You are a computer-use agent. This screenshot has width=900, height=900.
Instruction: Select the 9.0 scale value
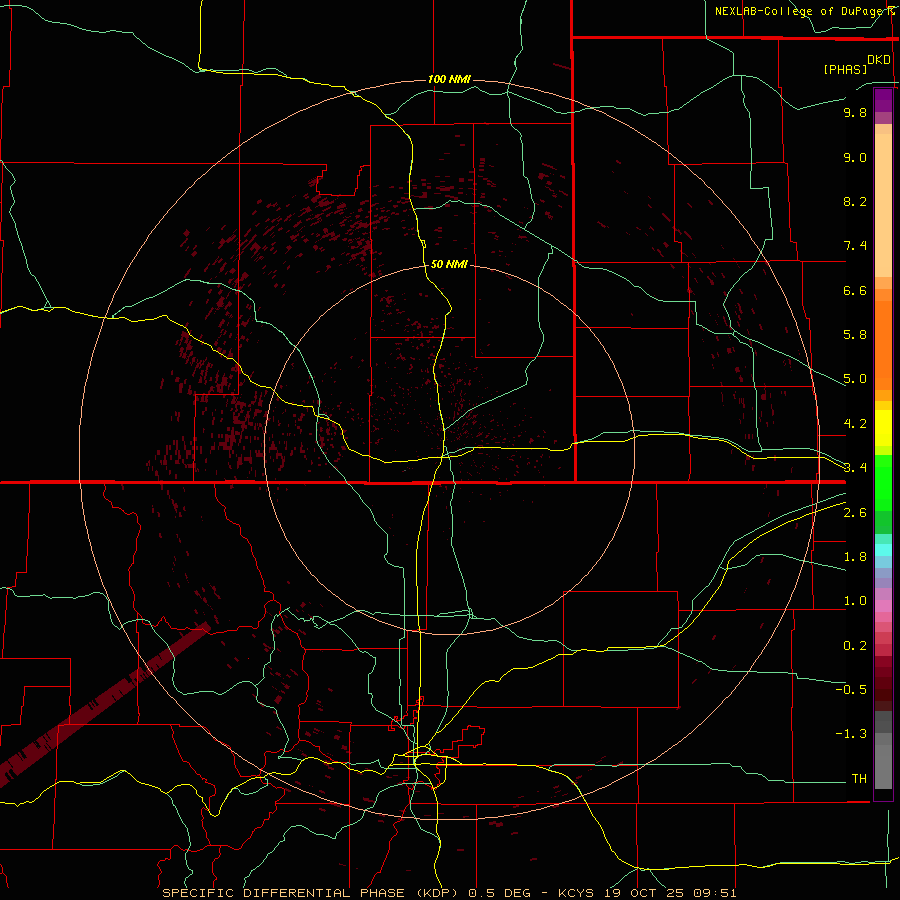point(855,157)
